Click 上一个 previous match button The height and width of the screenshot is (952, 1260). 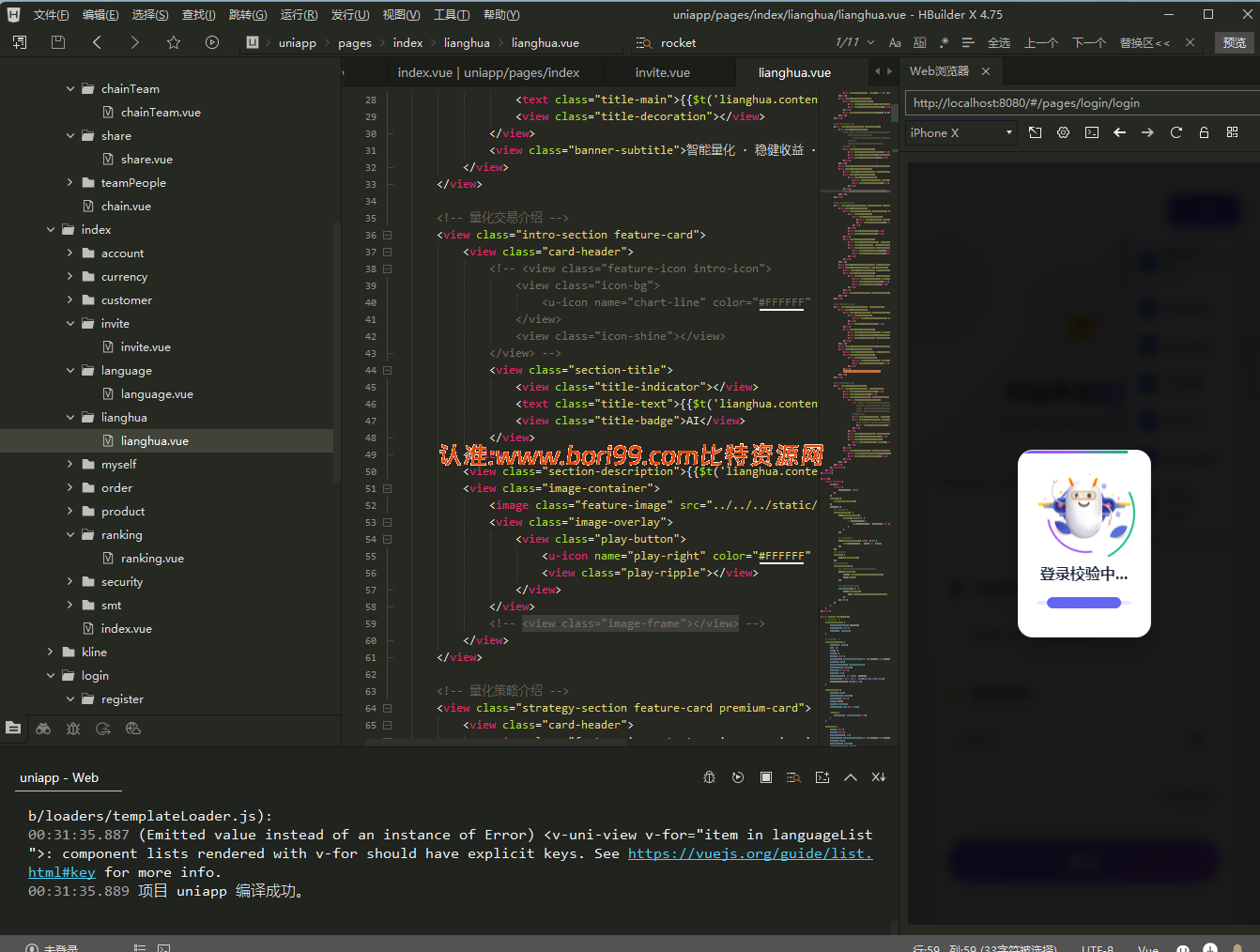tap(1041, 43)
